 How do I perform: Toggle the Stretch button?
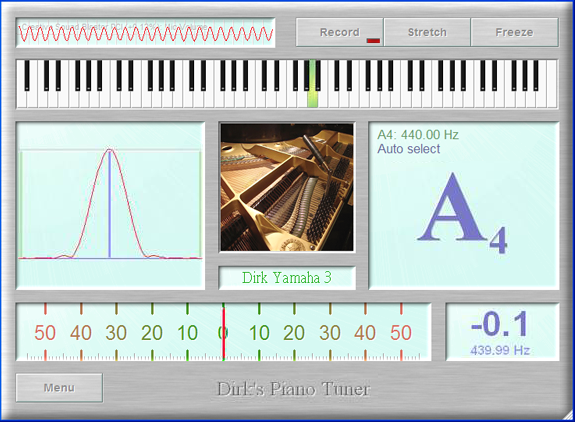pyautogui.click(x=427, y=32)
